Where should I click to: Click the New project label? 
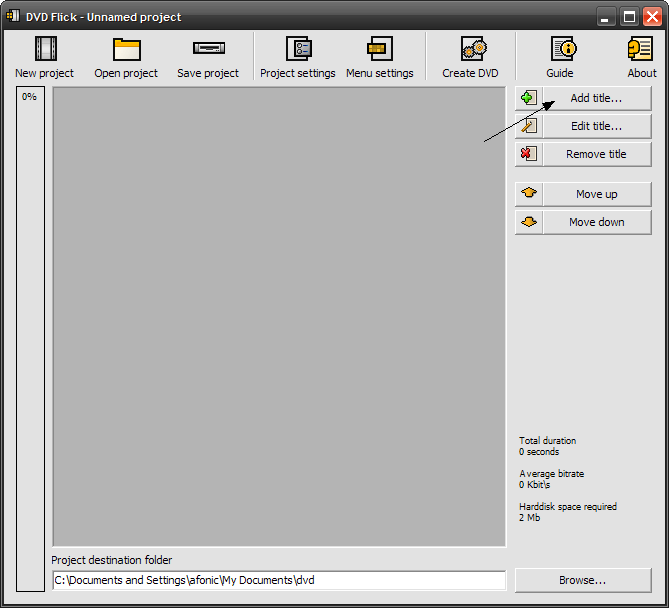click(44, 73)
